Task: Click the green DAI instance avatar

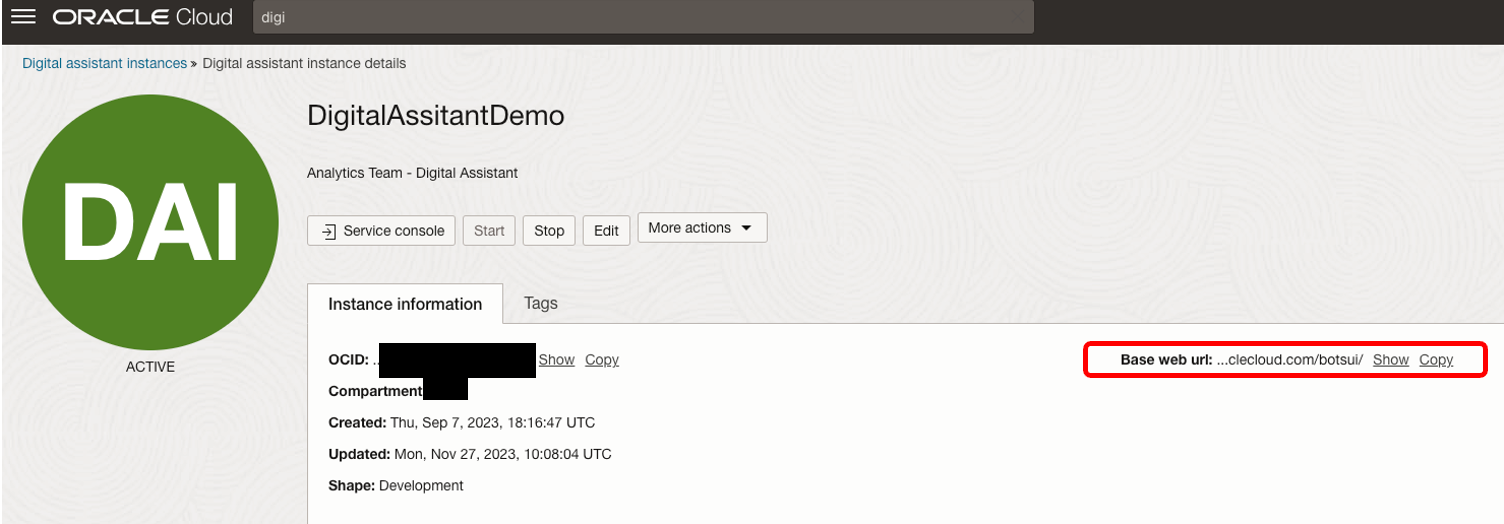Action: click(x=150, y=222)
